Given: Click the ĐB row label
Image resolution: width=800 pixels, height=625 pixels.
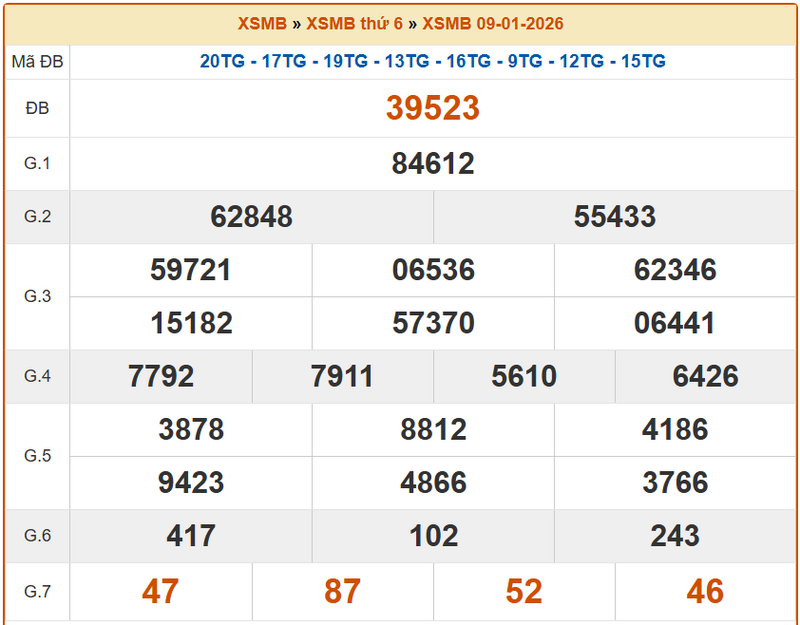Looking at the screenshot, I should point(37,108).
